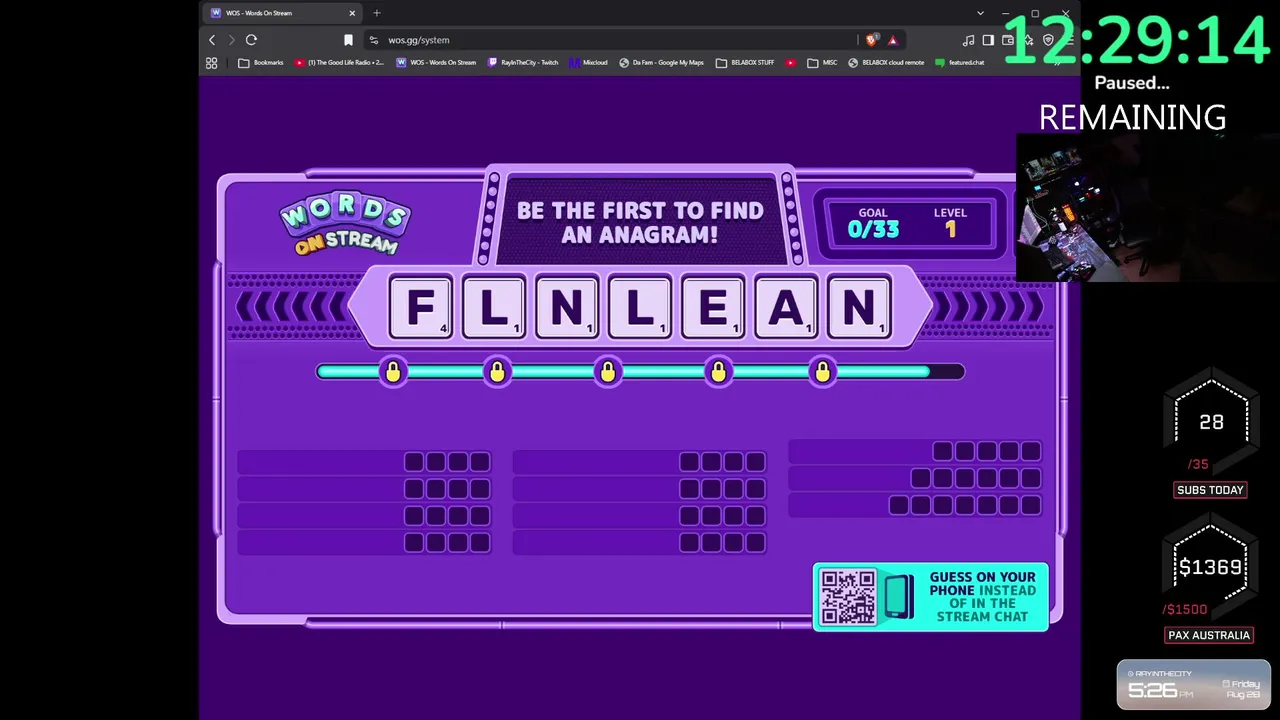
Task: Click the "12:29:14" countdown timer overlay
Action: tap(1136, 42)
